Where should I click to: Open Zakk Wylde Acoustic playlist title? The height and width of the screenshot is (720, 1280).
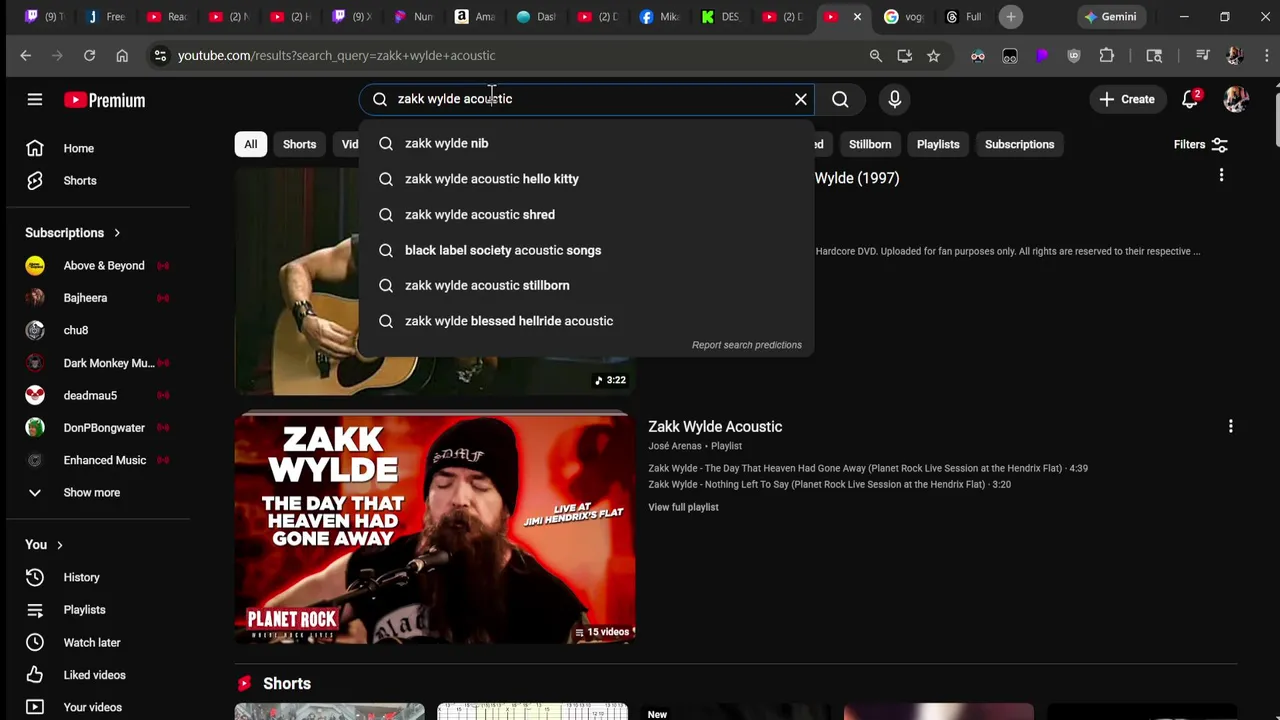click(715, 427)
